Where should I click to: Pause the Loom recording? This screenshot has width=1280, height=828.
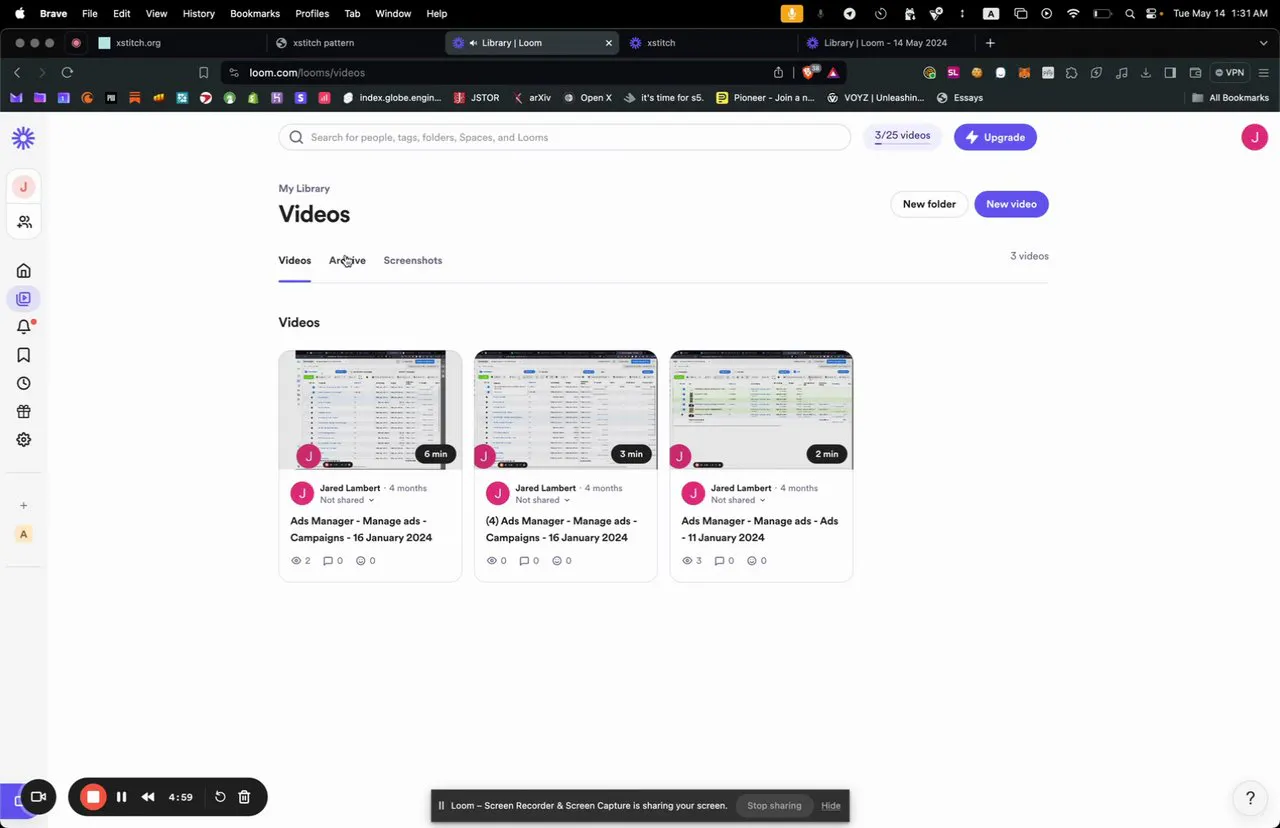point(121,797)
